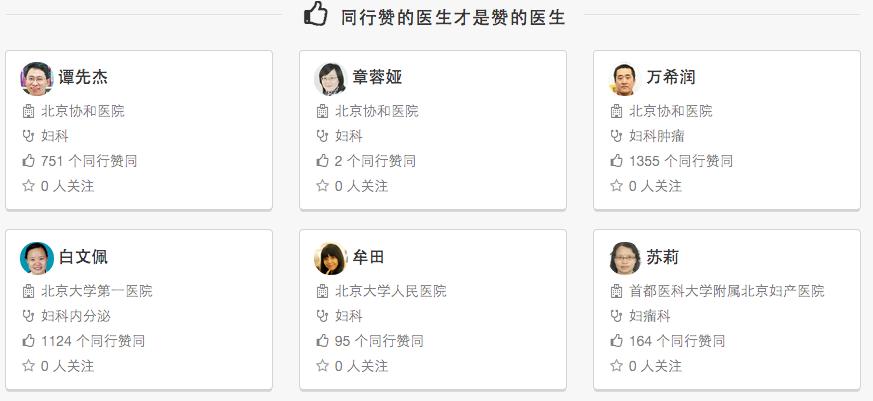This screenshot has height=401, width=873.
Task: Click the thumbs-up icon in the page header
Action: 316,13
